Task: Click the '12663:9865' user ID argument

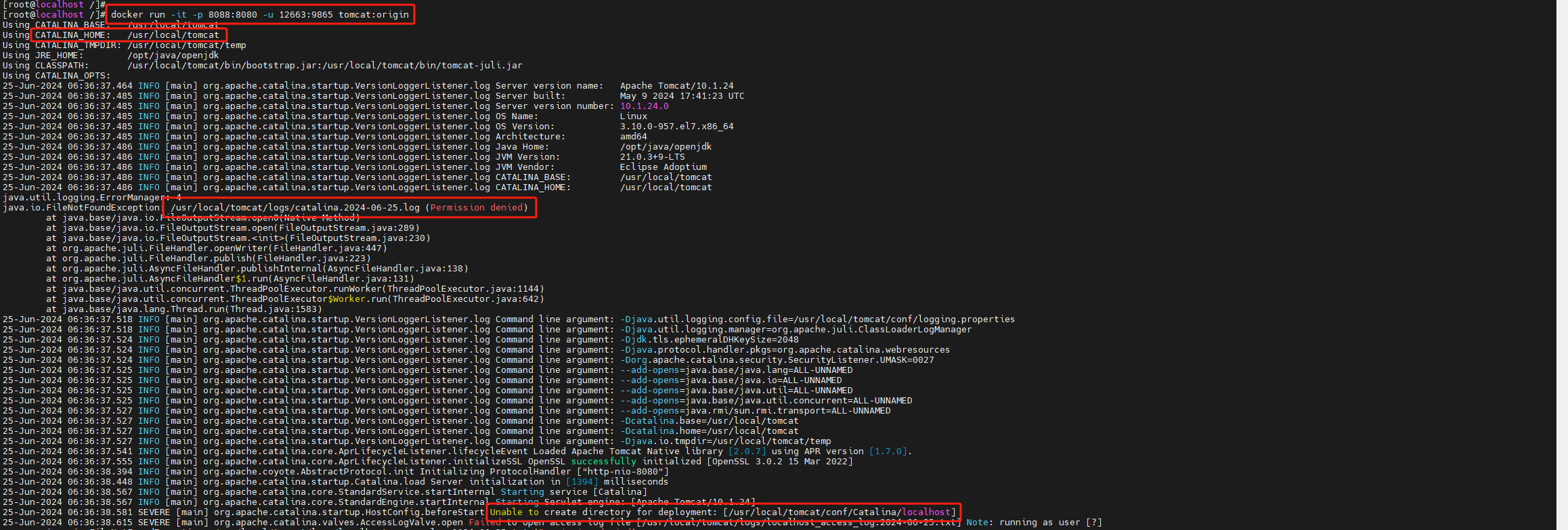Action: click(306, 14)
